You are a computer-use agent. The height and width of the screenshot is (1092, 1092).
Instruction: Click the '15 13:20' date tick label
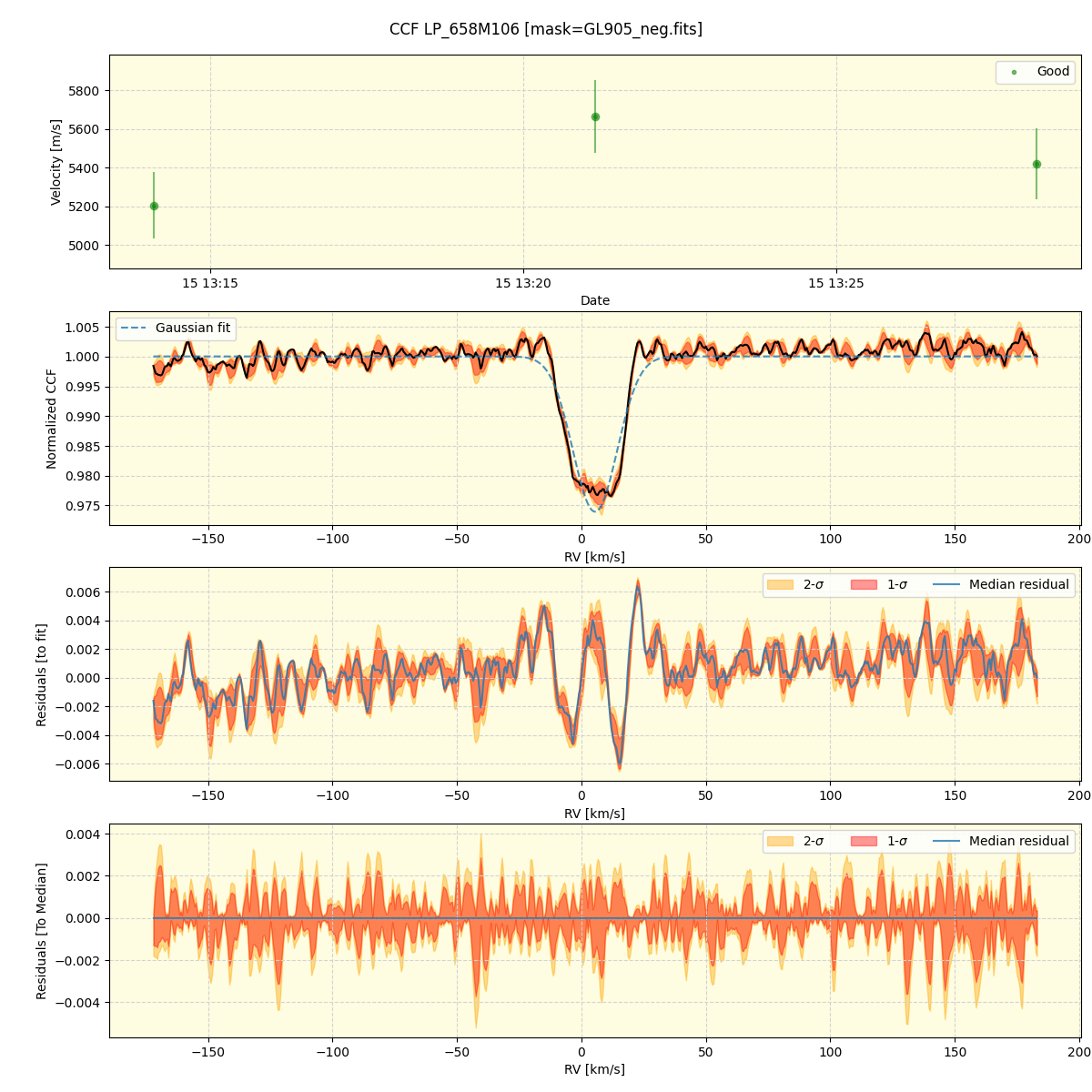[x=523, y=283]
